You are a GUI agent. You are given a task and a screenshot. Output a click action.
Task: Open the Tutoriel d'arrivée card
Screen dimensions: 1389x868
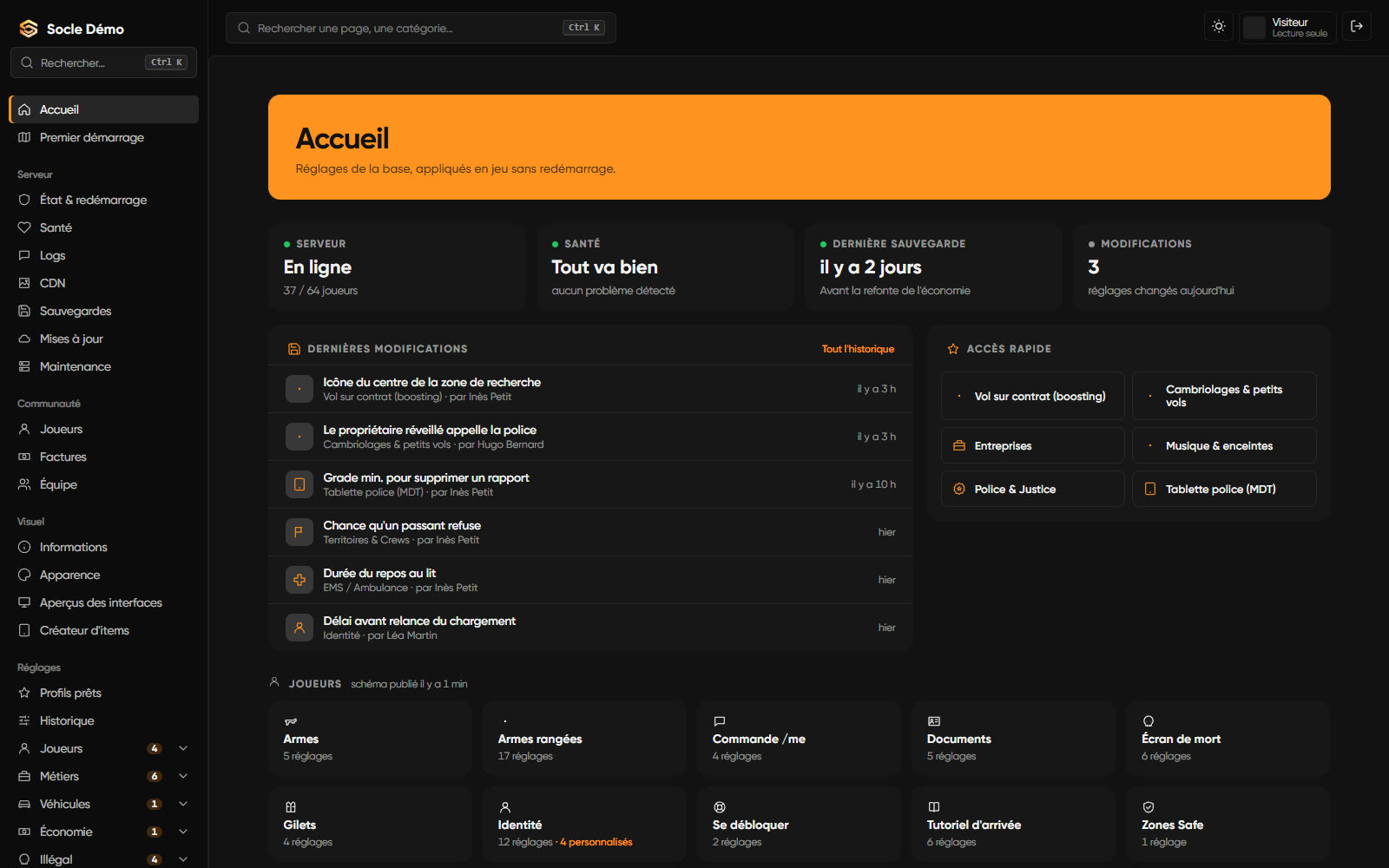coord(1014,824)
